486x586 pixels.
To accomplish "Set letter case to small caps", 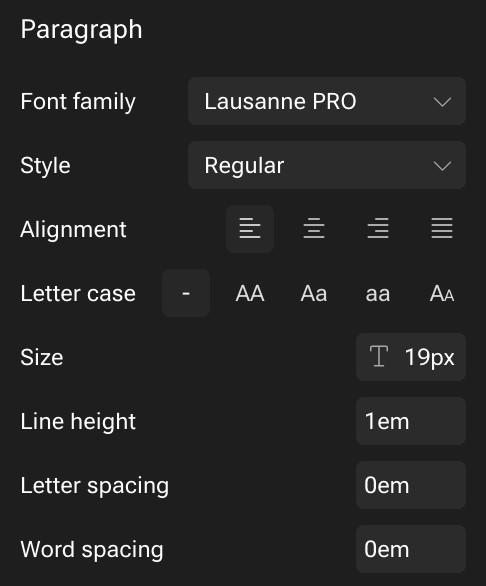I will pos(442,293).
